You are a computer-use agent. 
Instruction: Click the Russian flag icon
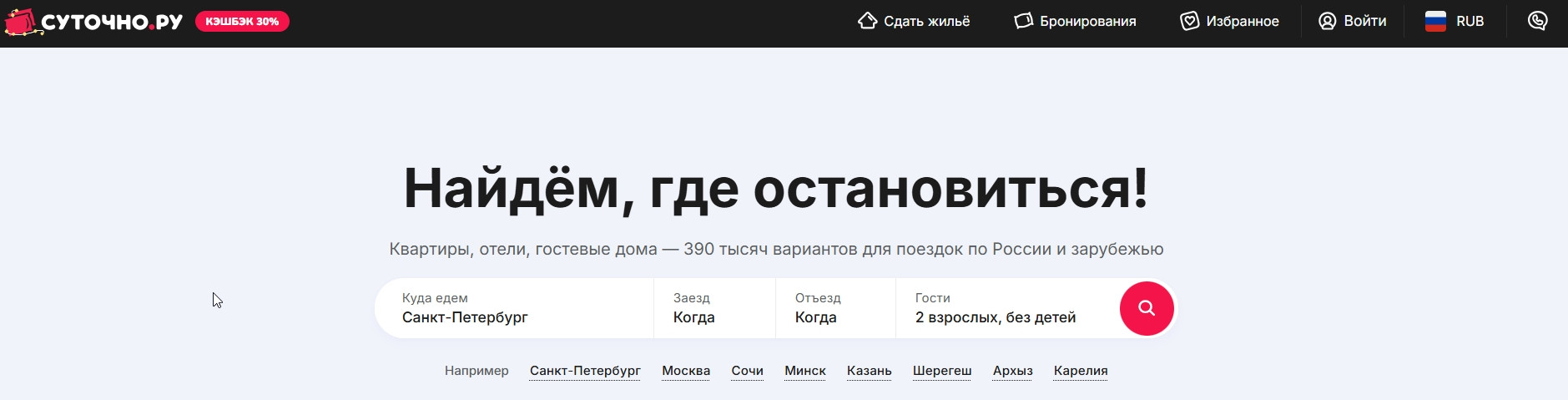(x=1435, y=21)
